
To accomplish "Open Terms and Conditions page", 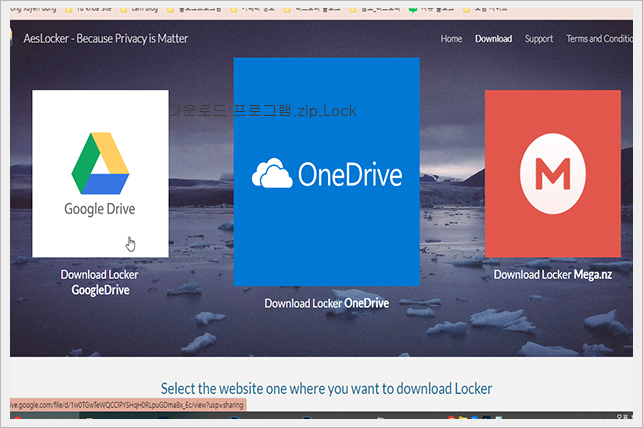I will [x=600, y=39].
